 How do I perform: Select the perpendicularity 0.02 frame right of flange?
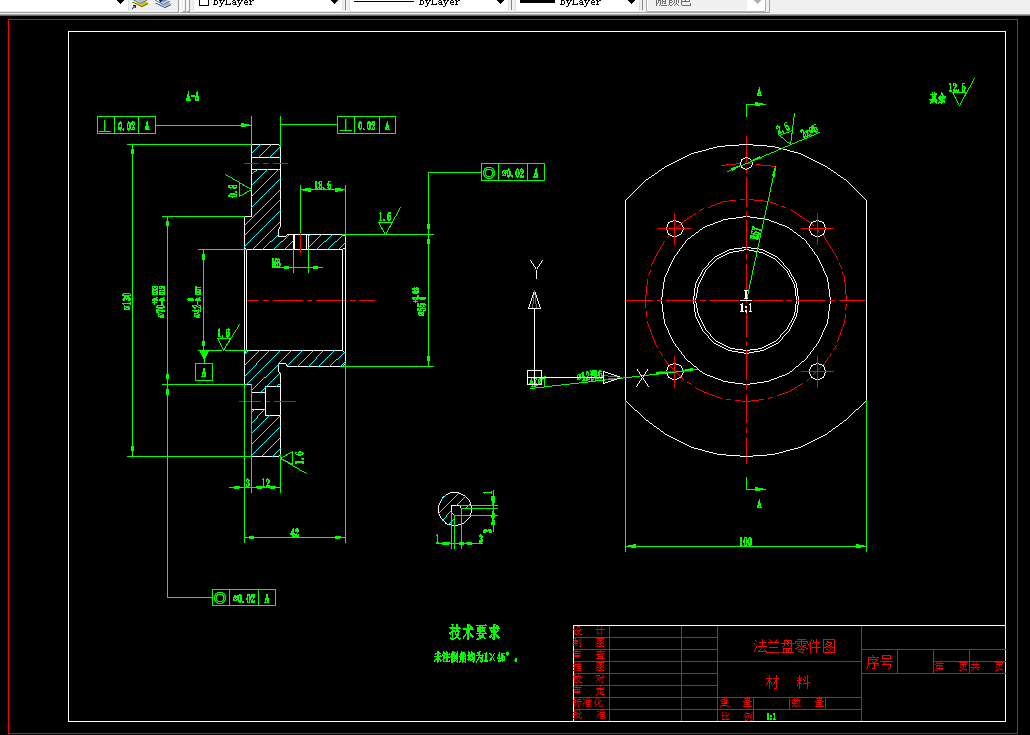[x=367, y=125]
